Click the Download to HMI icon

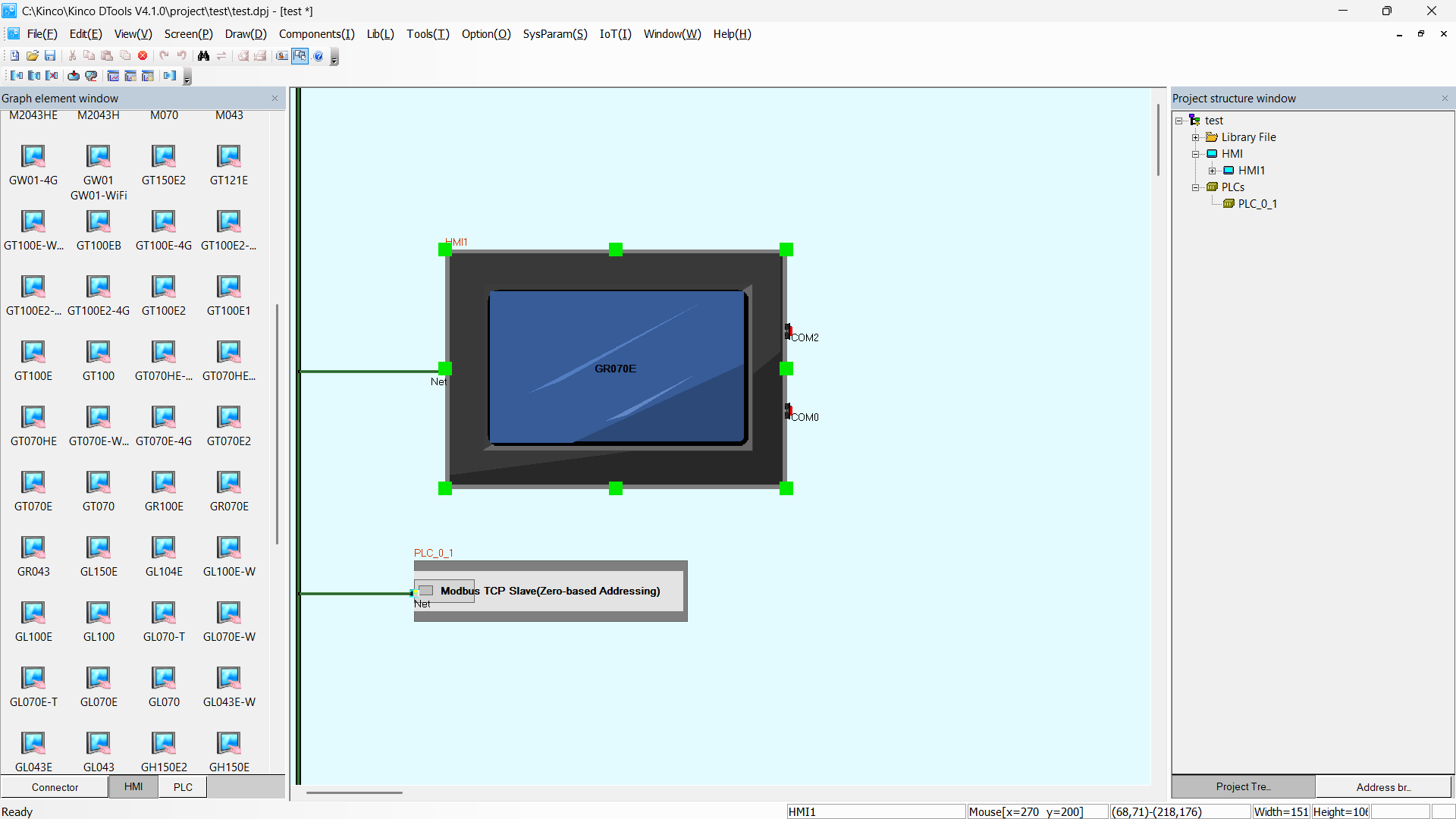pyautogui.click(x=74, y=76)
